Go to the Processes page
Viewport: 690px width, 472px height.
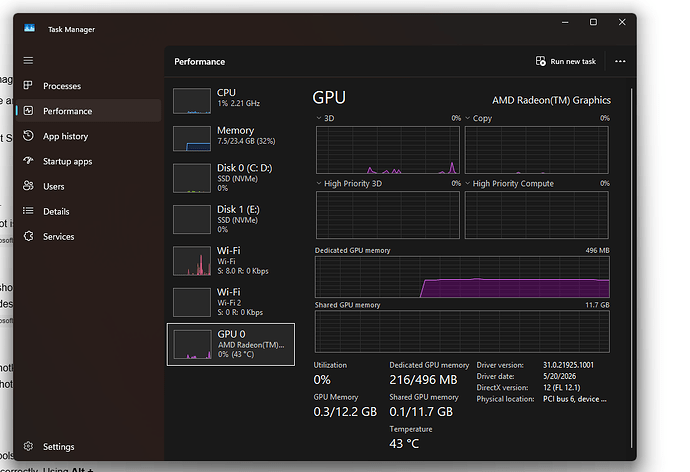coord(88,86)
